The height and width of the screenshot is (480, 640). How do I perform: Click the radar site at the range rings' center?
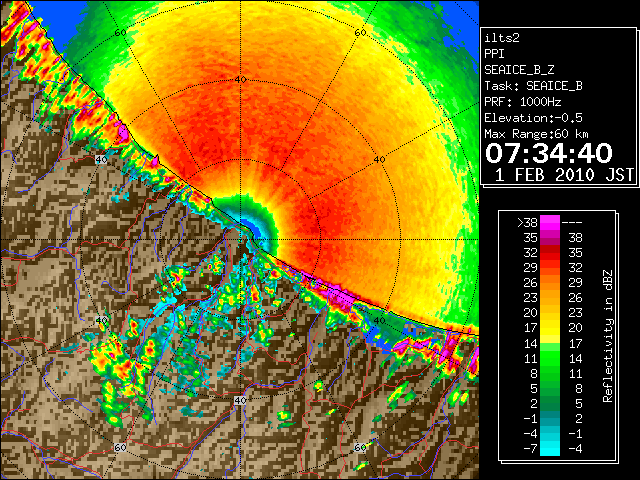click(x=240, y=240)
